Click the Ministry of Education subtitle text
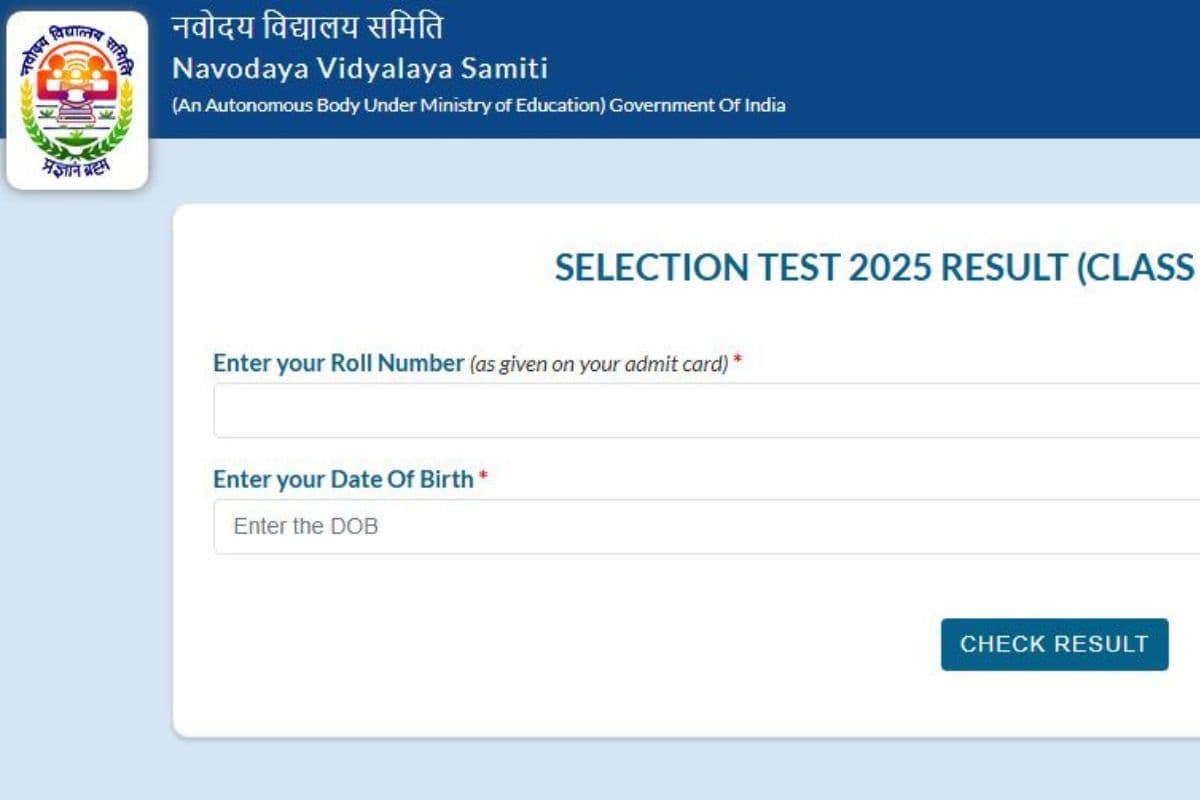This screenshot has height=800, width=1200. pyautogui.click(x=479, y=104)
